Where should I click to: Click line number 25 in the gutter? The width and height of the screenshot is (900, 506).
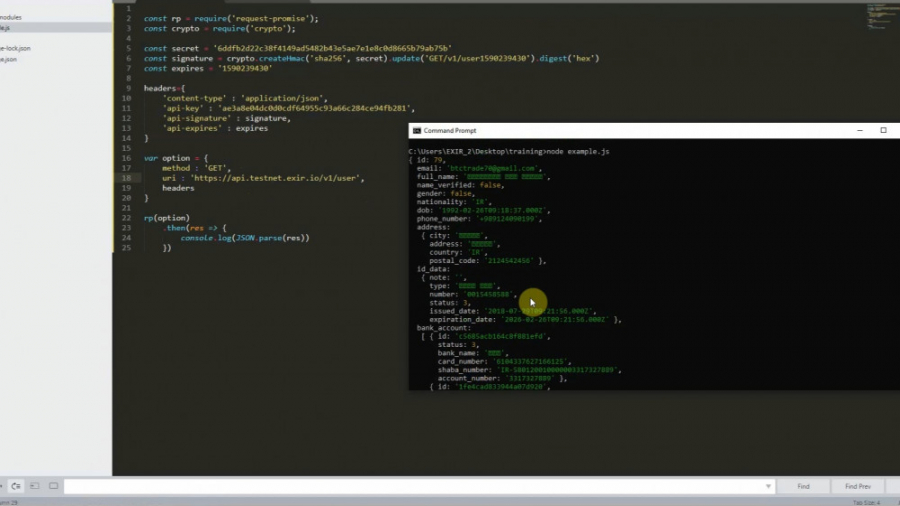[x=126, y=248]
